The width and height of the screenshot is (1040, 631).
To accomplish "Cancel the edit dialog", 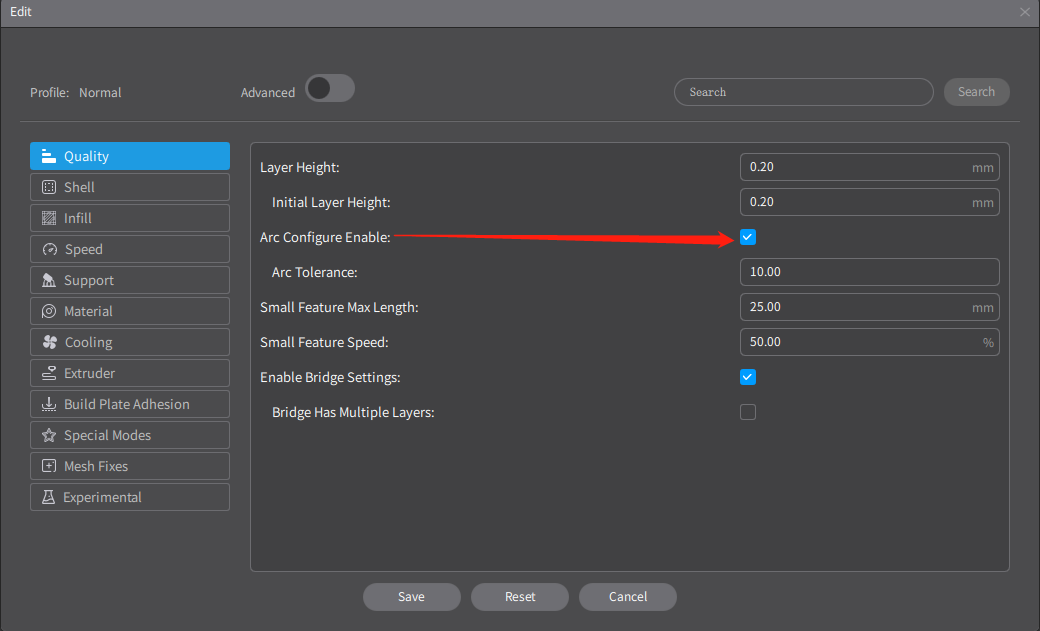I will tap(627, 596).
